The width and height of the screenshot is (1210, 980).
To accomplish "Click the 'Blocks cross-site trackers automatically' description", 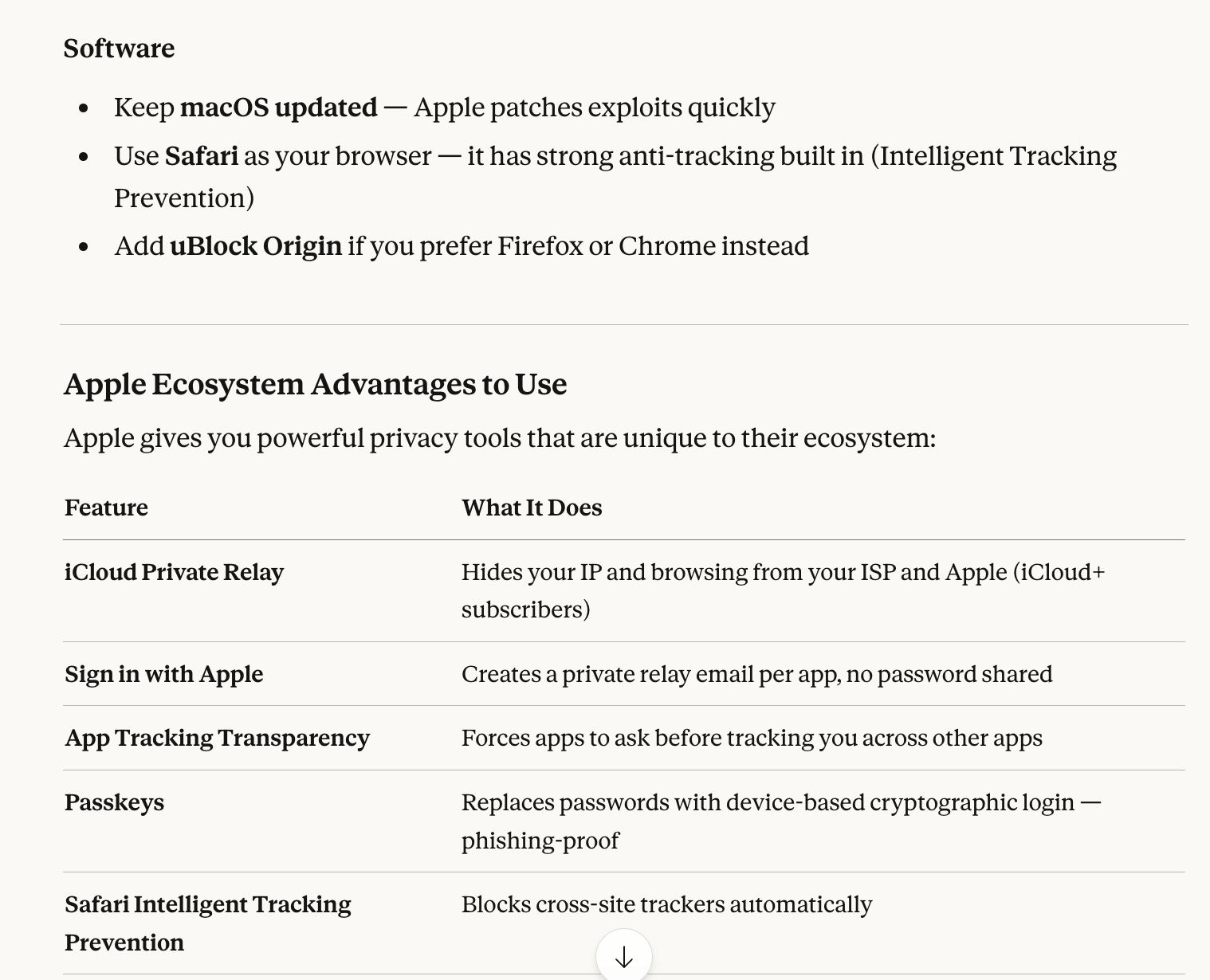I will pos(666,905).
